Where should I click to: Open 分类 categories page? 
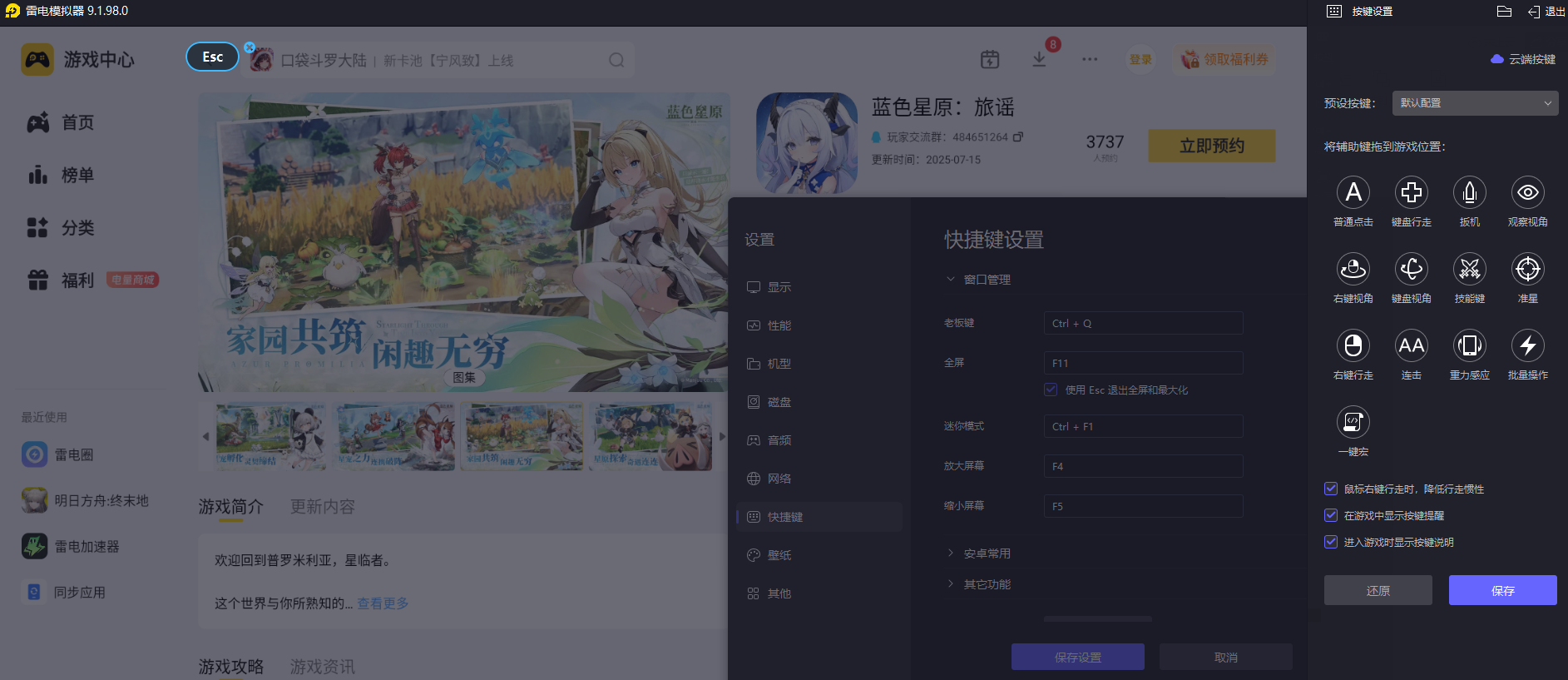click(61, 227)
